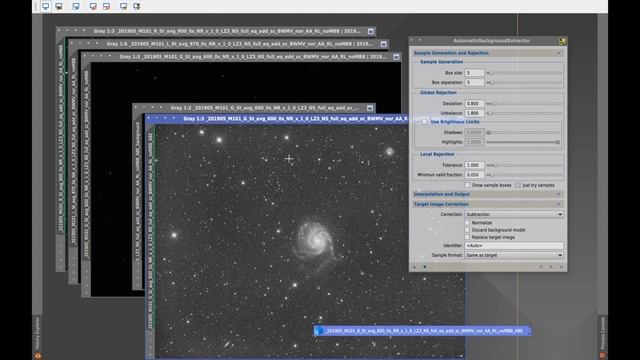Check the Just try samples option
This screenshot has height=360, width=640.
[518, 185]
